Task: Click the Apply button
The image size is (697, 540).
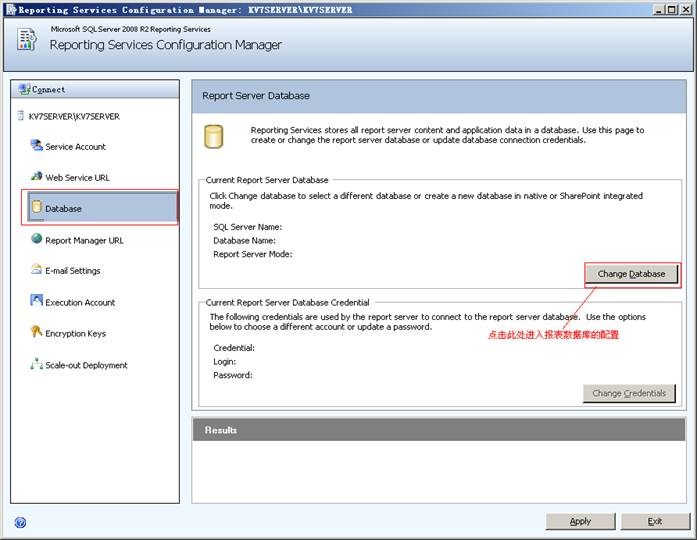Action: (x=580, y=521)
